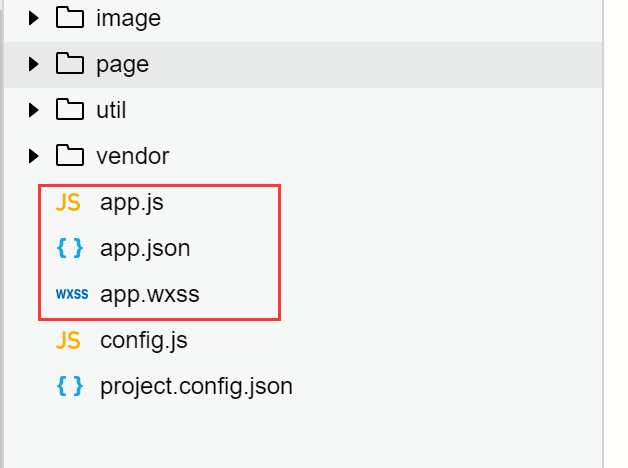Open the app.js file
The image size is (628, 468).
click(x=131, y=202)
